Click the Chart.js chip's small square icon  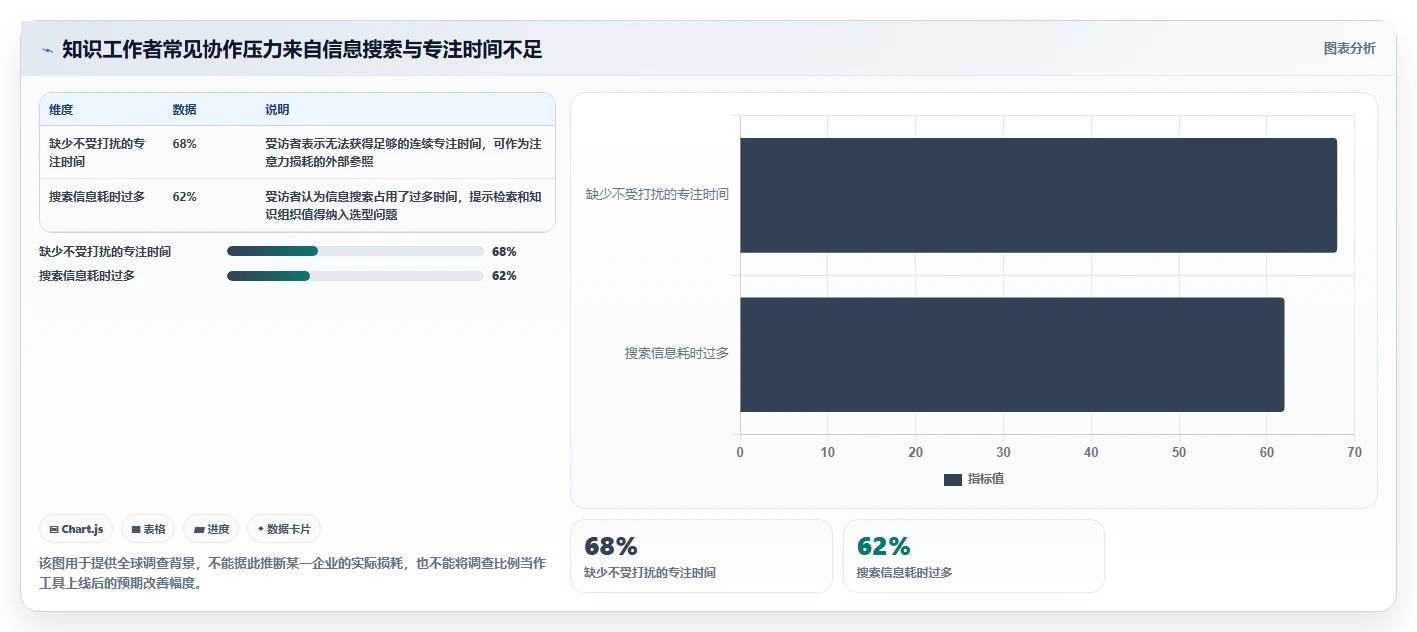click(x=54, y=529)
